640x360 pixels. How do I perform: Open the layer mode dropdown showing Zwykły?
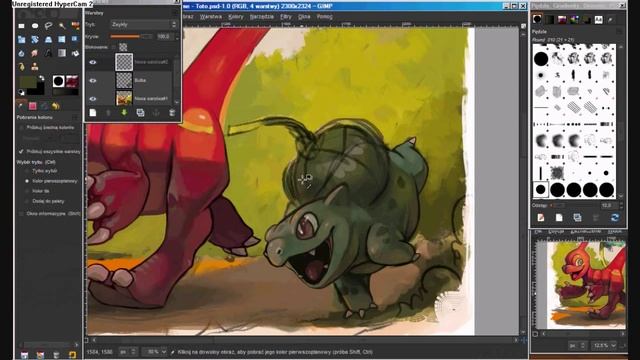144,24
